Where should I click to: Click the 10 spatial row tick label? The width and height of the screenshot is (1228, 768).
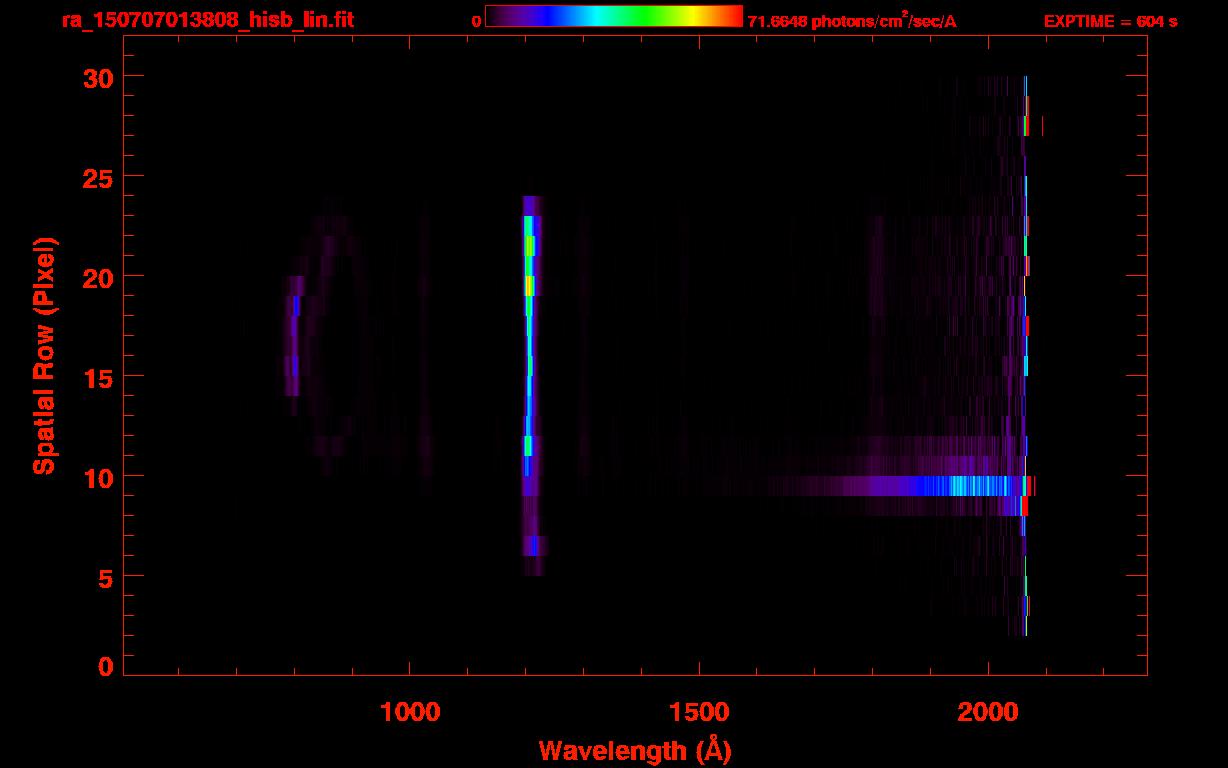(96, 477)
